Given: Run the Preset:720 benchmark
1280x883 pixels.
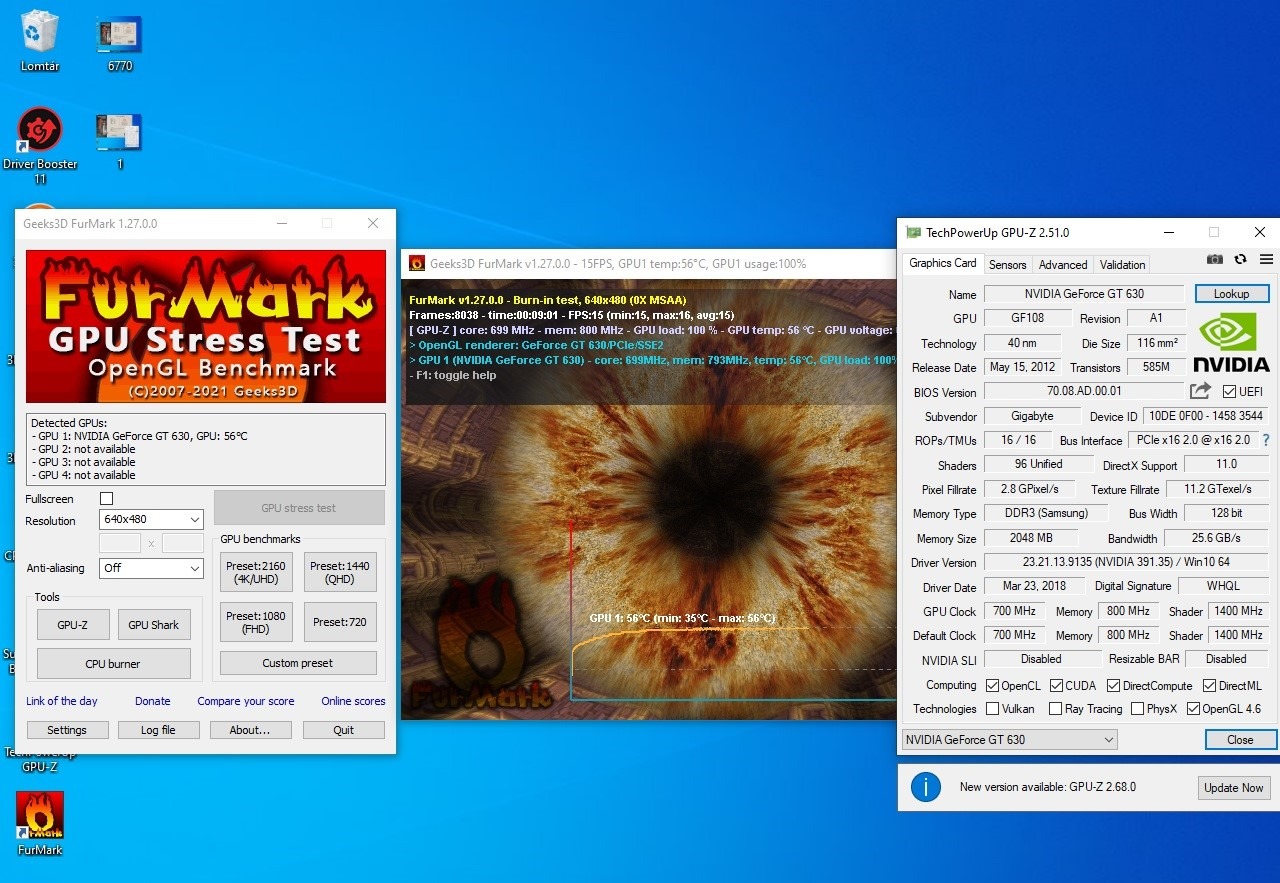Looking at the screenshot, I should pyautogui.click(x=340, y=622).
